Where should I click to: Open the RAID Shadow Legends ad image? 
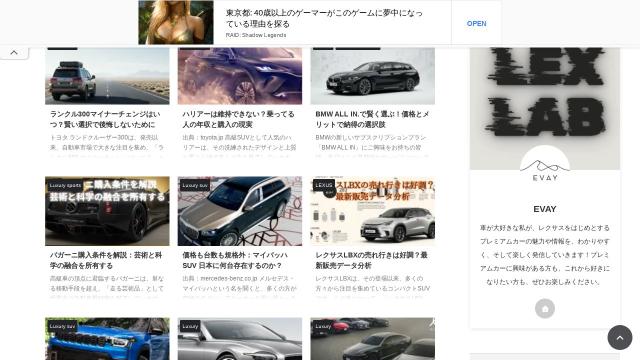[176, 22]
